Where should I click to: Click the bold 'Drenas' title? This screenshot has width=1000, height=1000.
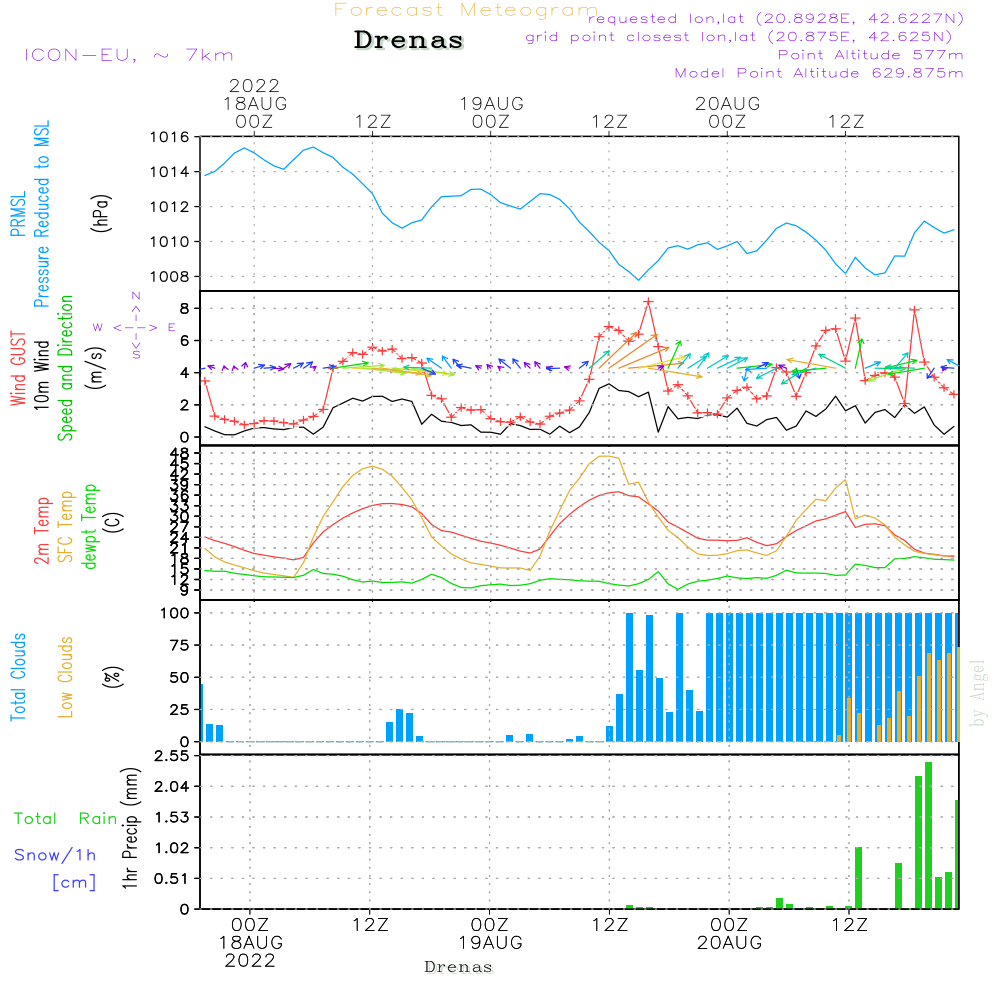[x=409, y=40]
